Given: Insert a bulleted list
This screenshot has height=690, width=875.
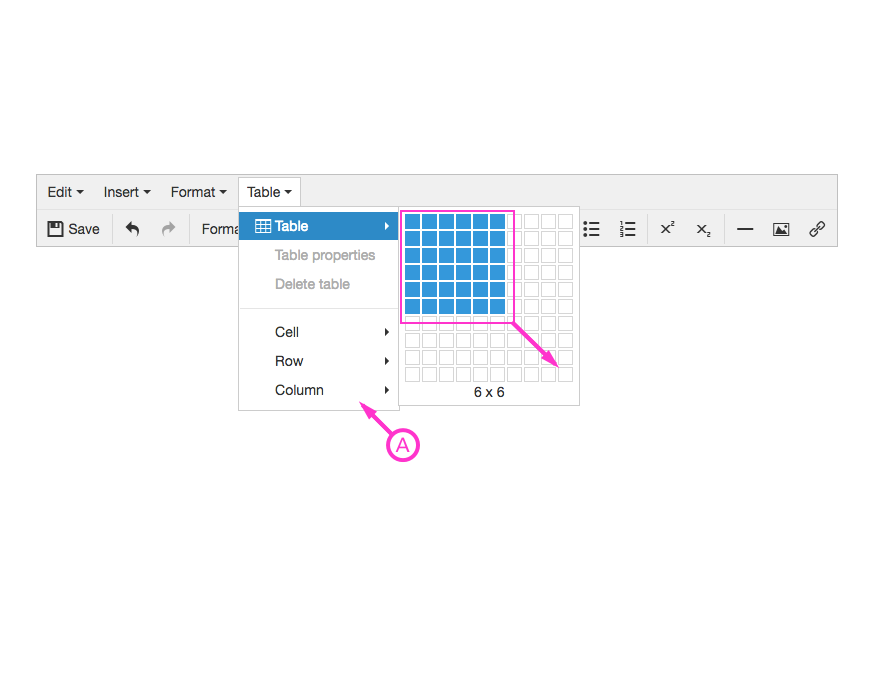Looking at the screenshot, I should [x=591, y=229].
